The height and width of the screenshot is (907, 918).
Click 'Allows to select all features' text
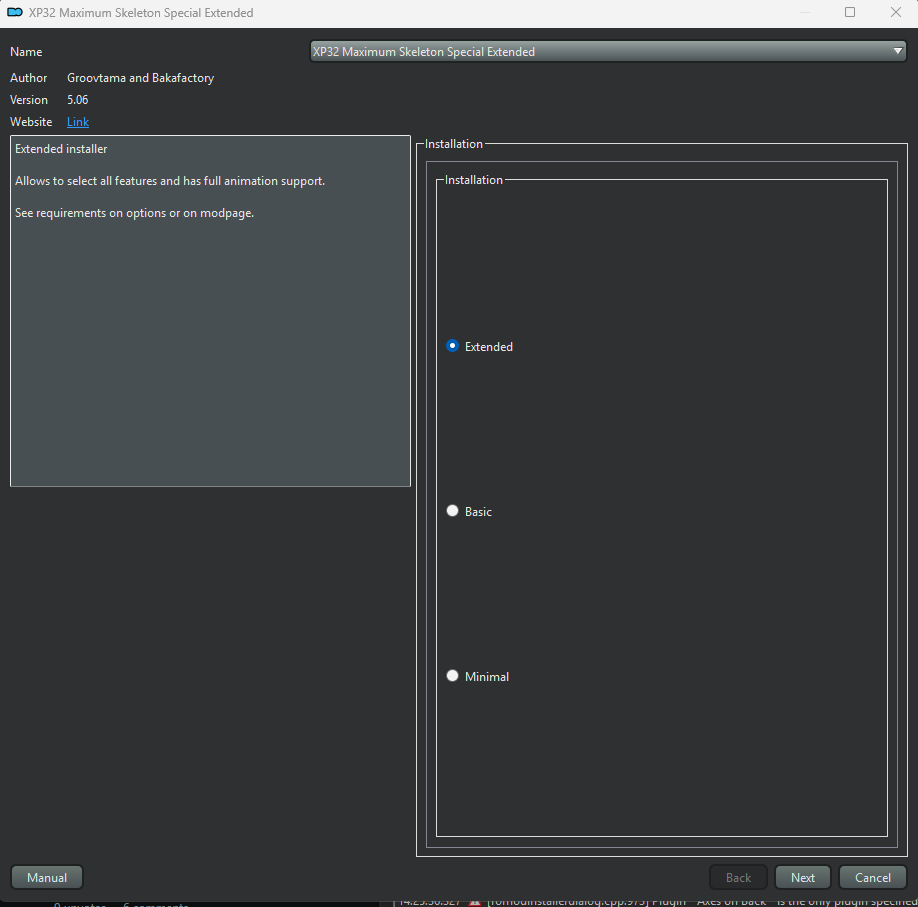(x=87, y=181)
